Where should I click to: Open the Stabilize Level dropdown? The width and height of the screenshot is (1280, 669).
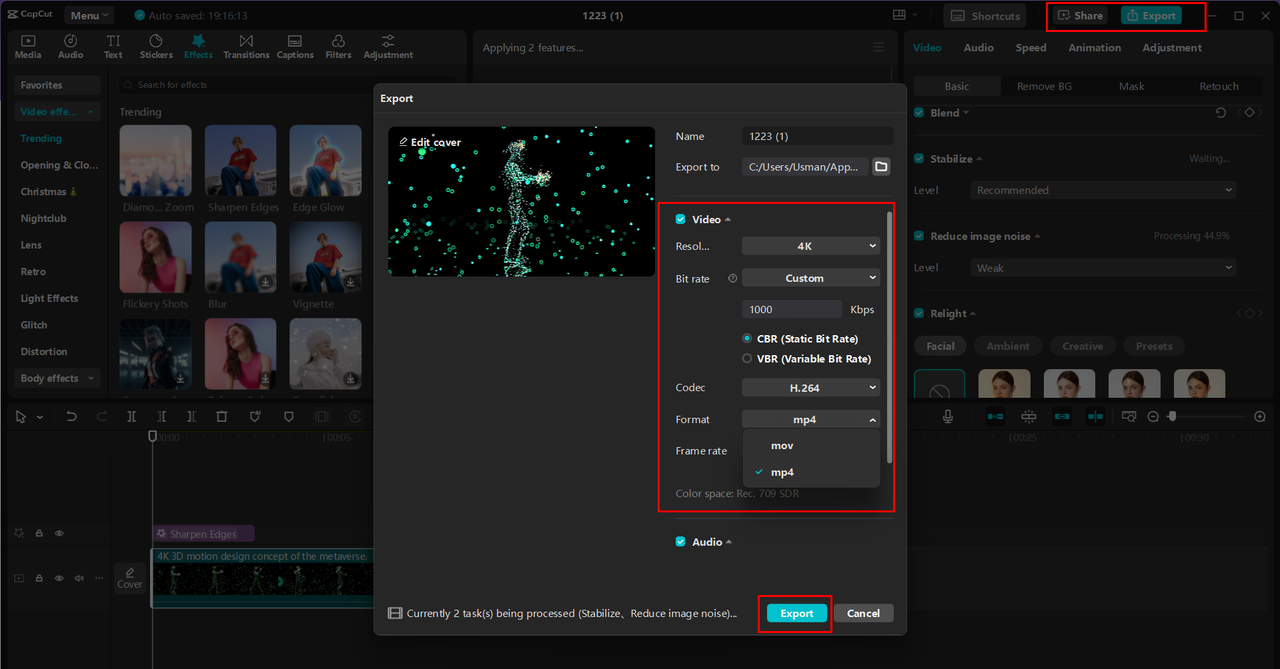click(1102, 190)
